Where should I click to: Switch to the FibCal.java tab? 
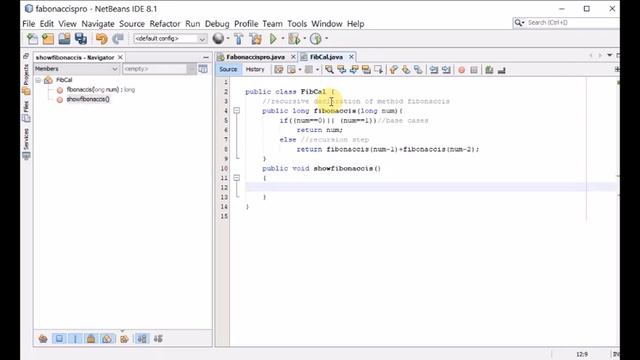point(326,57)
